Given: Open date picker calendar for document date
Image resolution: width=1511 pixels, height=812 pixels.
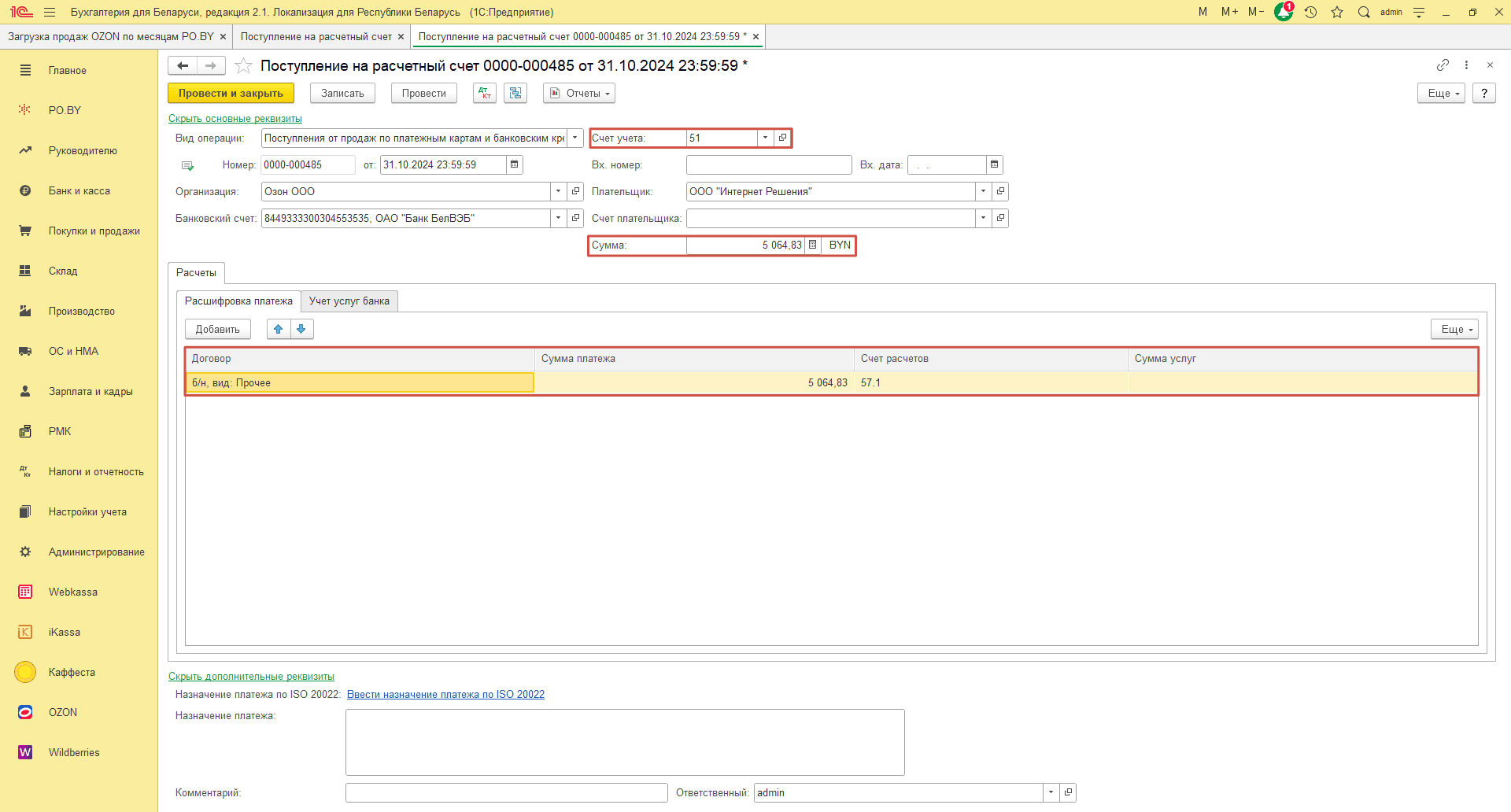Looking at the screenshot, I should tap(515, 164).
